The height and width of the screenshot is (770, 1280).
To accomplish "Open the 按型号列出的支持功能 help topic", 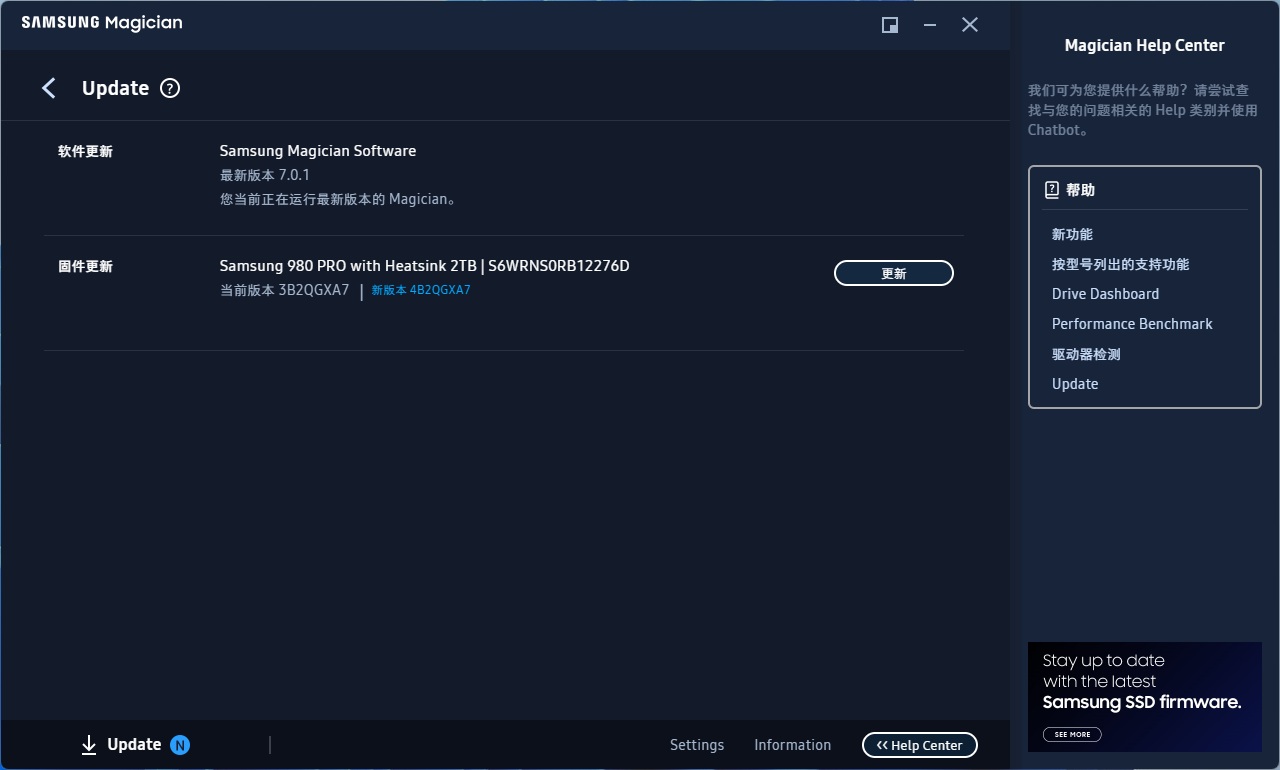I will click(1120, 264).
